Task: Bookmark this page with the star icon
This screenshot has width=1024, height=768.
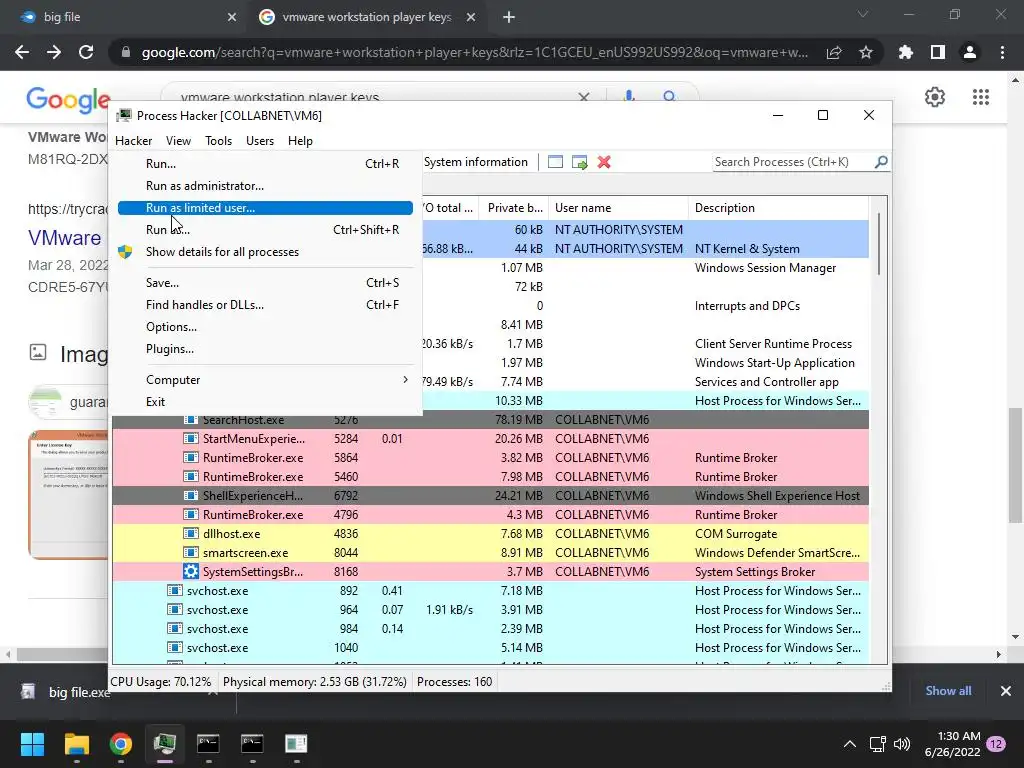Action: coord(866,52)
